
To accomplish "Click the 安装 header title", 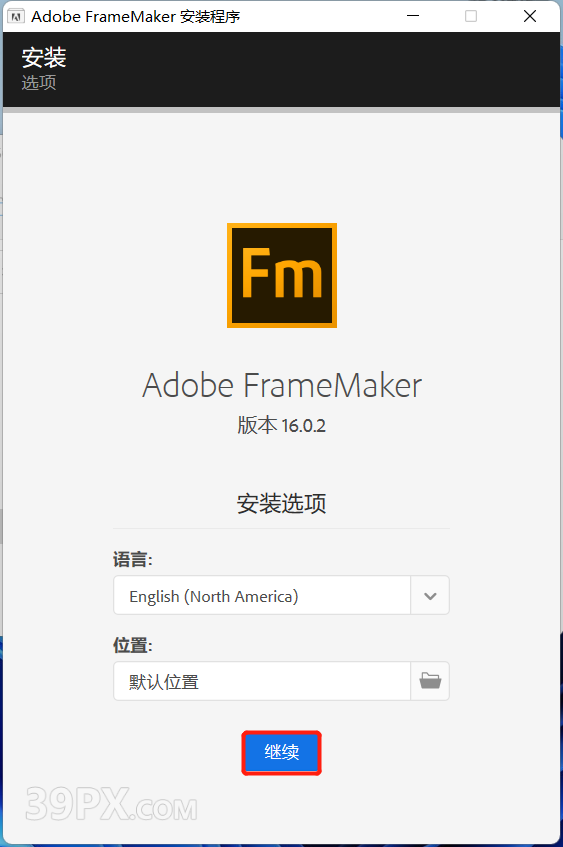I will point(44,57).
